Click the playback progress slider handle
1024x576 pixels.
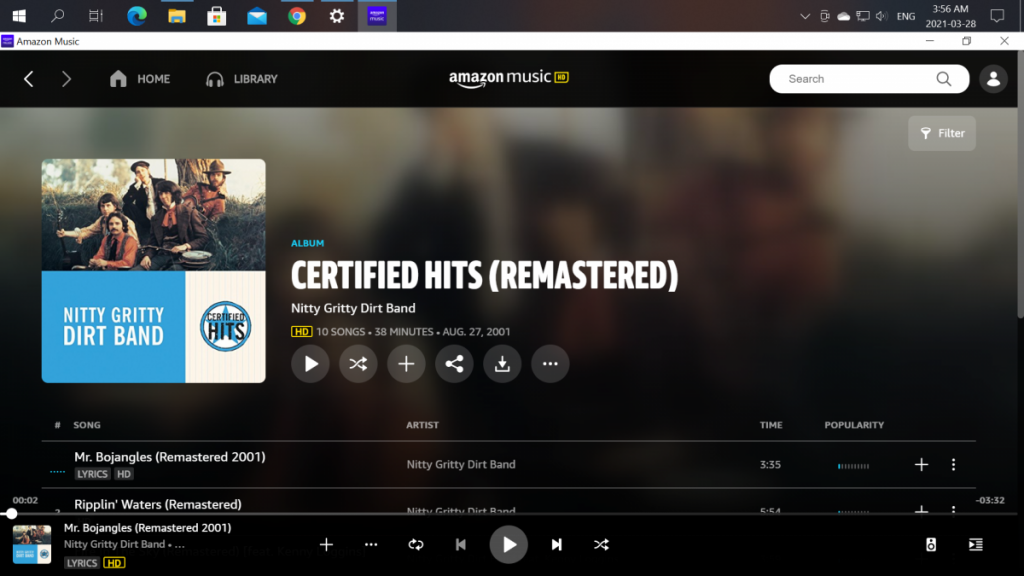[11, 514]
